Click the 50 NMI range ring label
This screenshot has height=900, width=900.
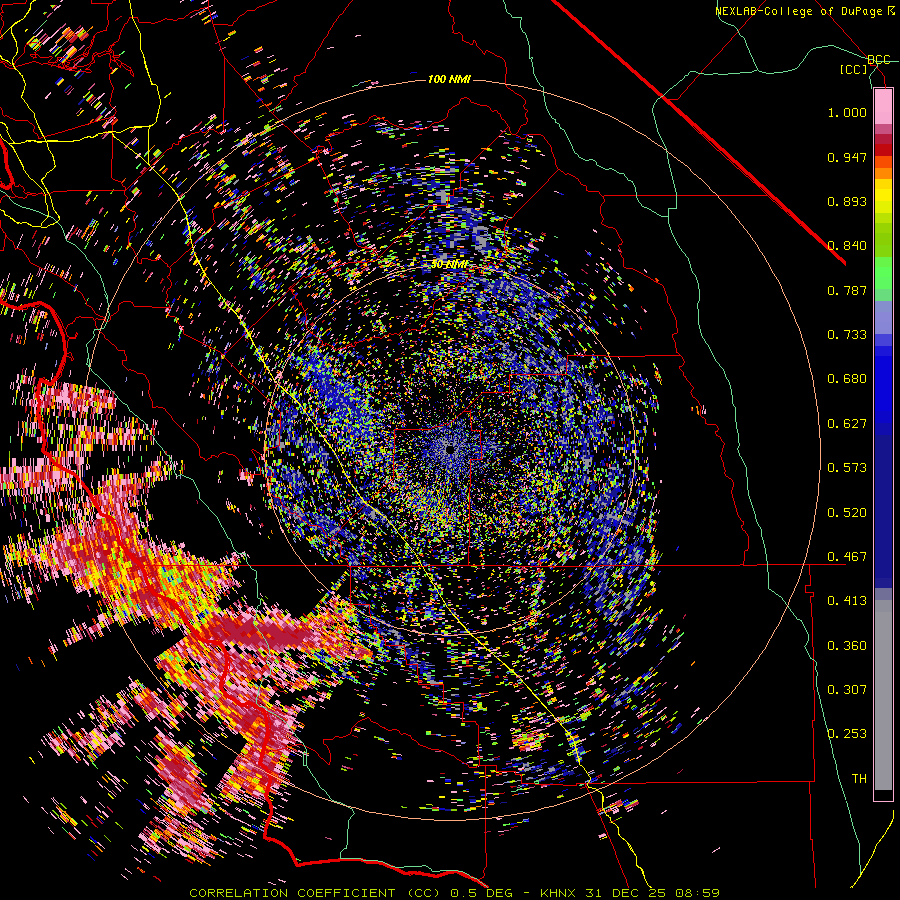tap(449, 265)
